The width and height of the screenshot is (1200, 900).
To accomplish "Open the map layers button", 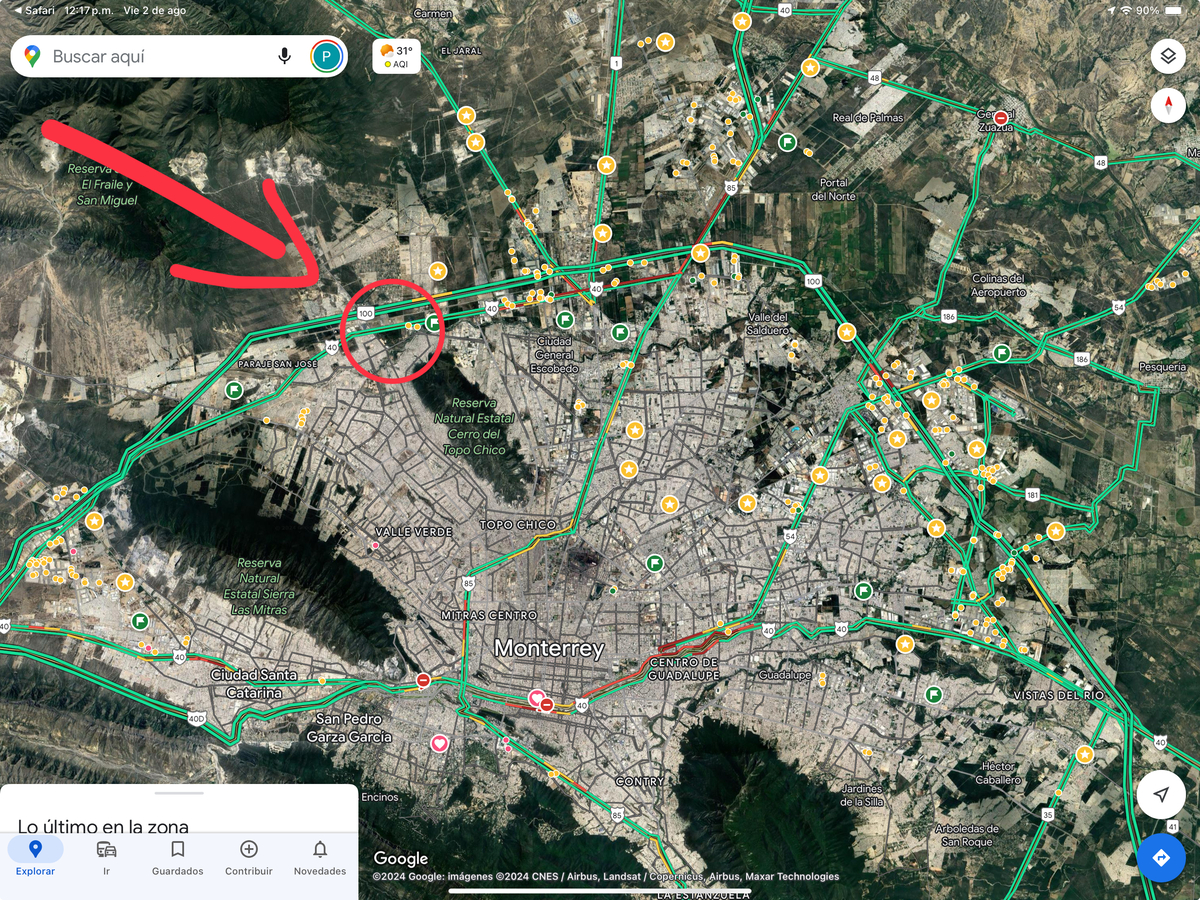I will [x=1167, y=56].
